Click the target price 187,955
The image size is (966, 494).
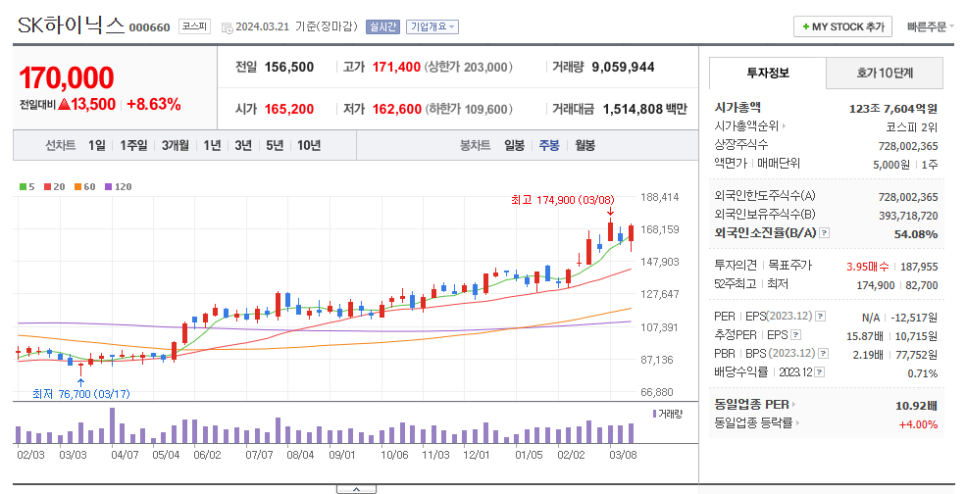pos(919,267)
